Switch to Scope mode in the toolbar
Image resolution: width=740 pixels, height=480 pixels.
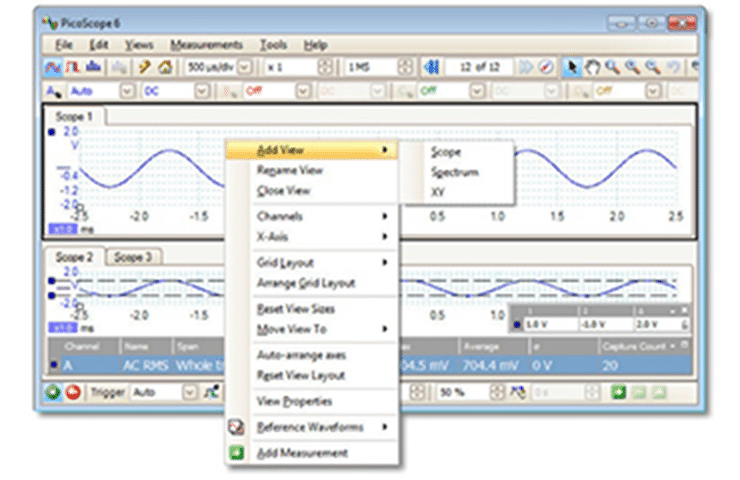point(52,67)
